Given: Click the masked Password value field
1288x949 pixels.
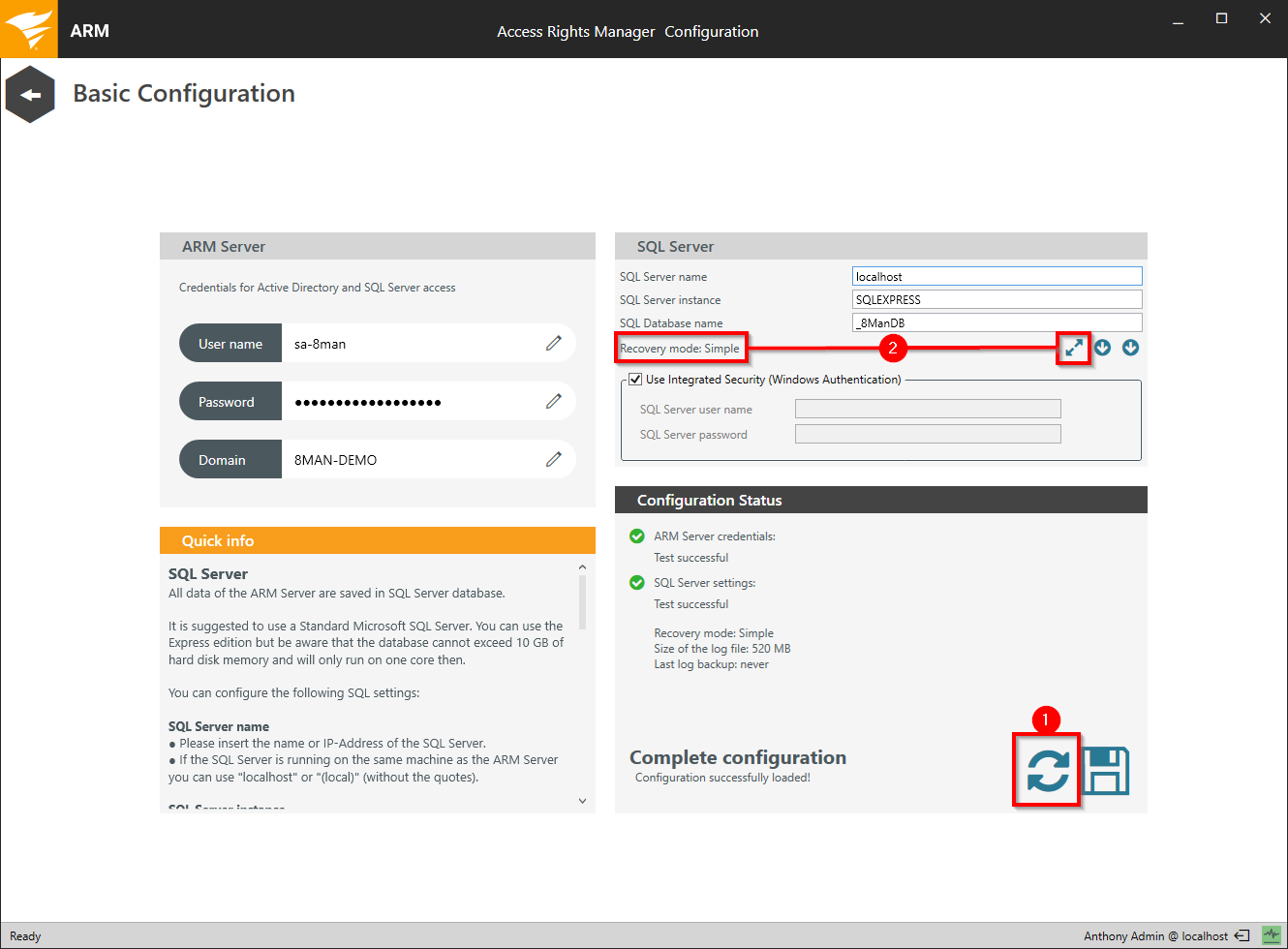Looking at the screenshot, I should click(368, 402).
